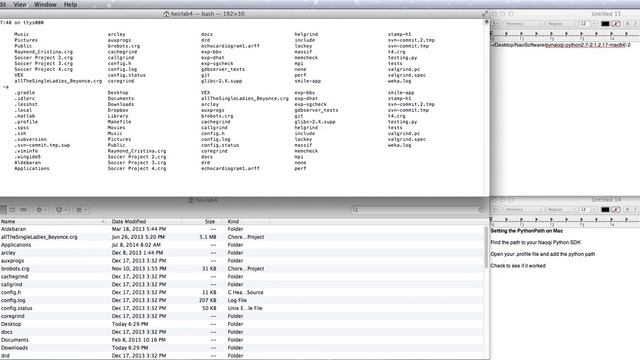Click font size field in Untitled 15
The height and width of the screenshot is (360, 640).
pyautogui.click(x=584, y=24)
